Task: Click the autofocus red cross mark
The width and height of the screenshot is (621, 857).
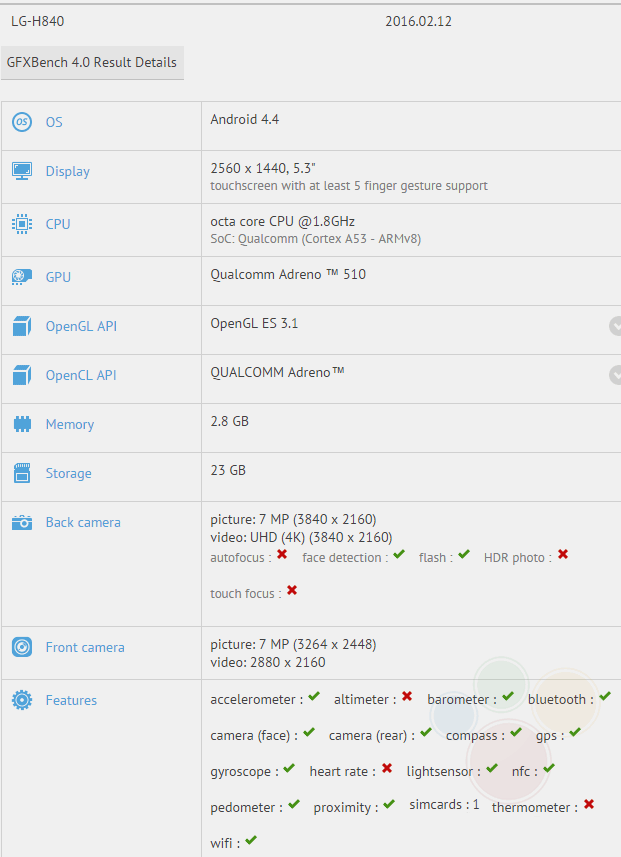Action: (282, 554)
